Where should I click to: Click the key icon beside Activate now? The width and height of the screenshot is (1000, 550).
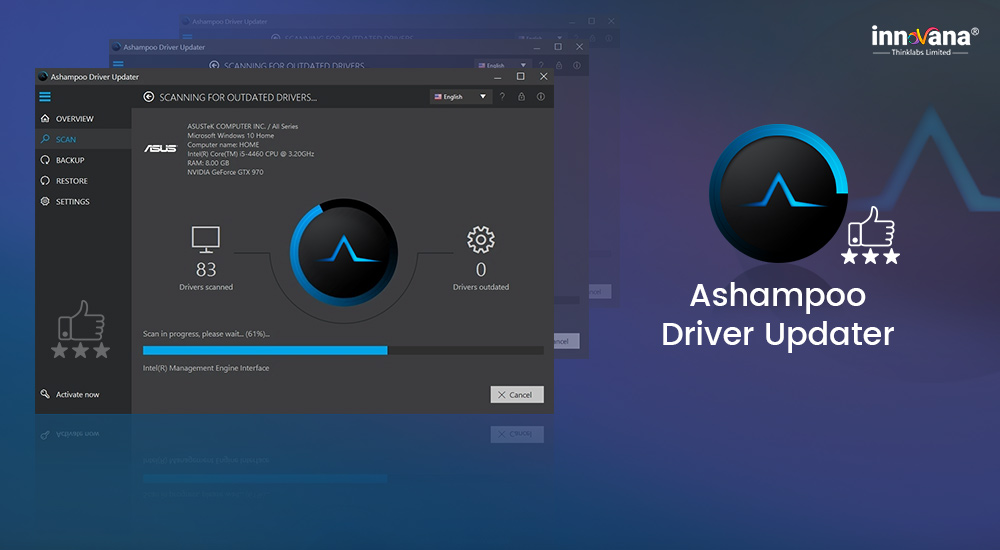coord(45,394)
